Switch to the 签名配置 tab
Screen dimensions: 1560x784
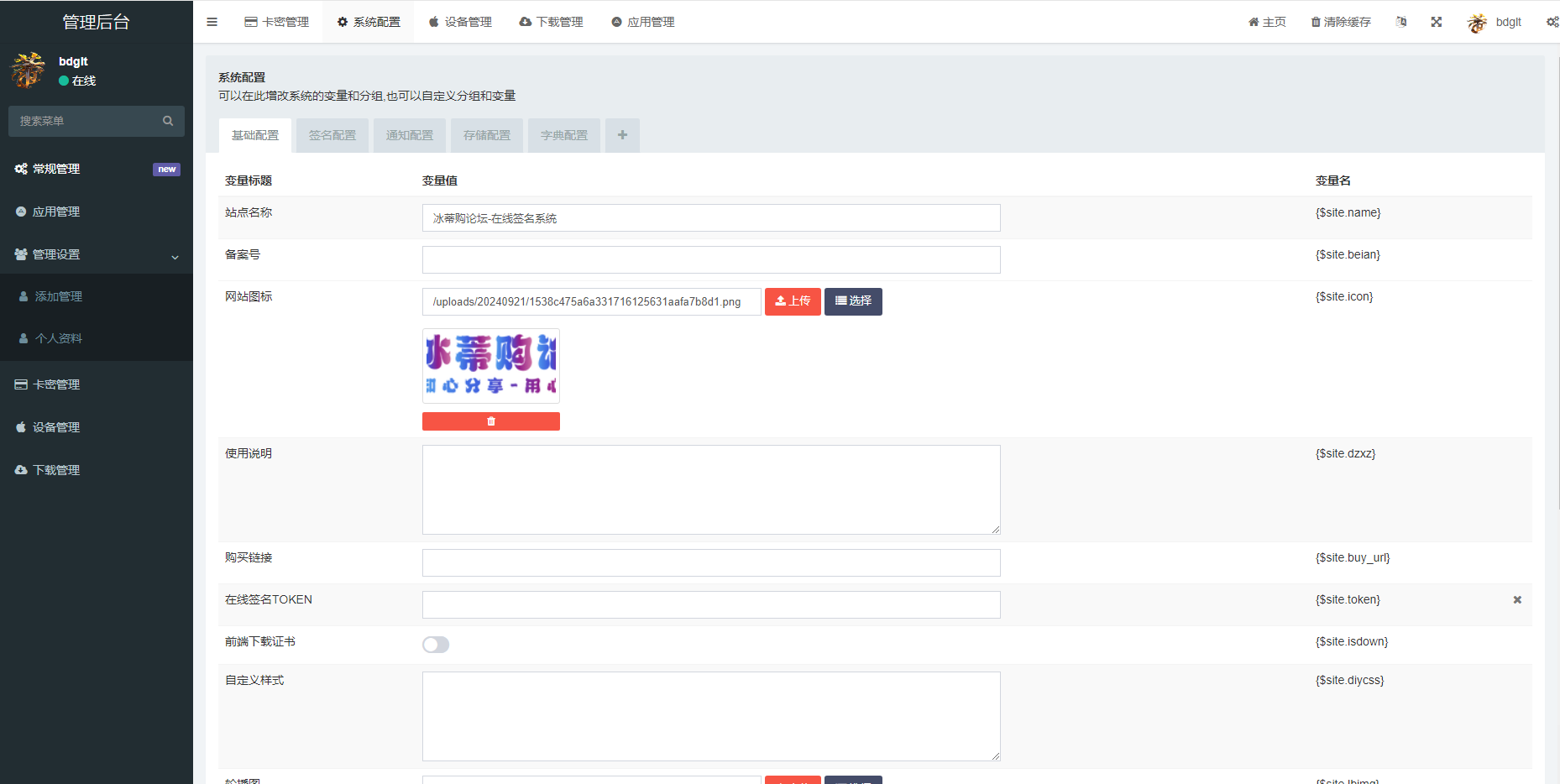[x=332, y=135]
